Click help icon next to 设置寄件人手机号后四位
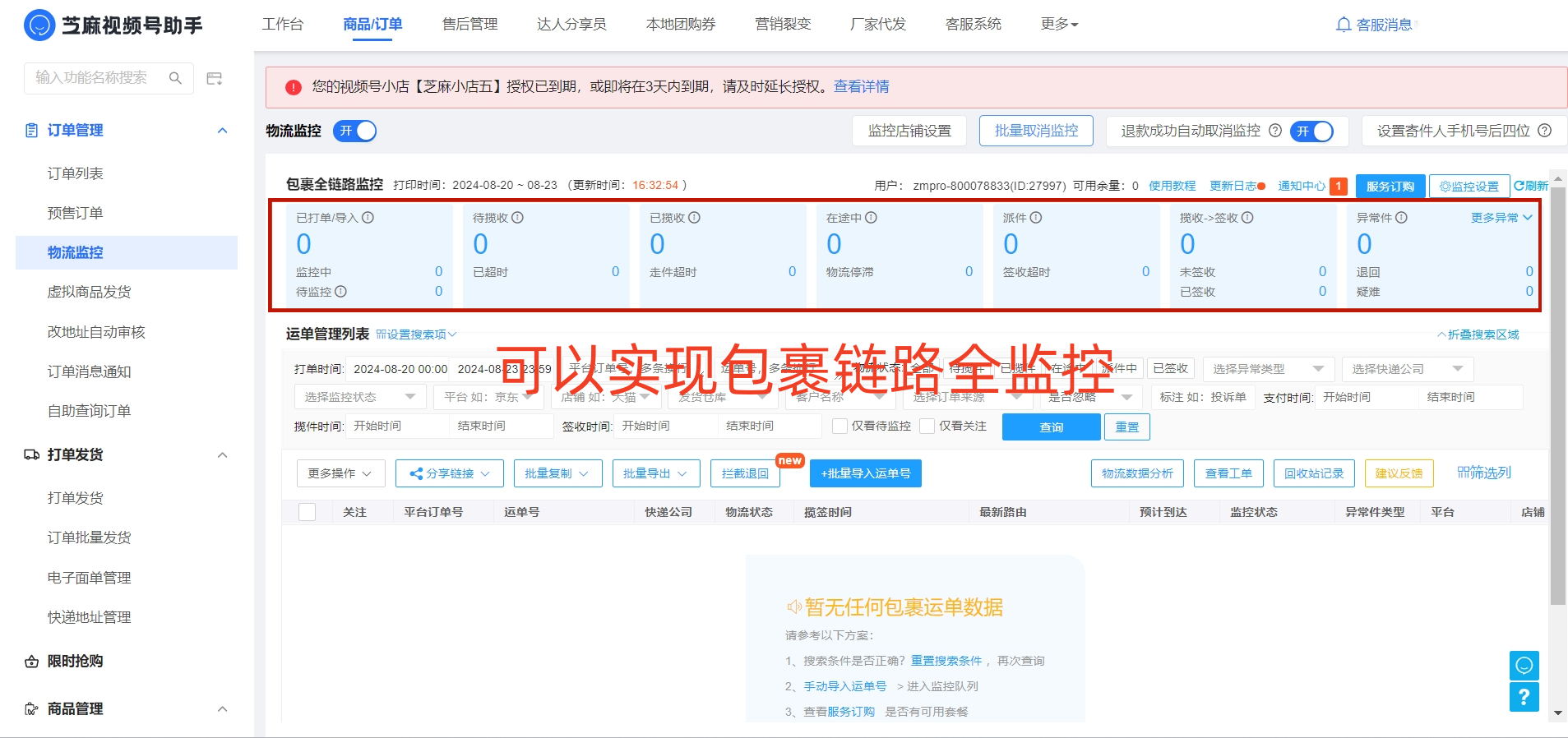 click(x=1545, y=131)
